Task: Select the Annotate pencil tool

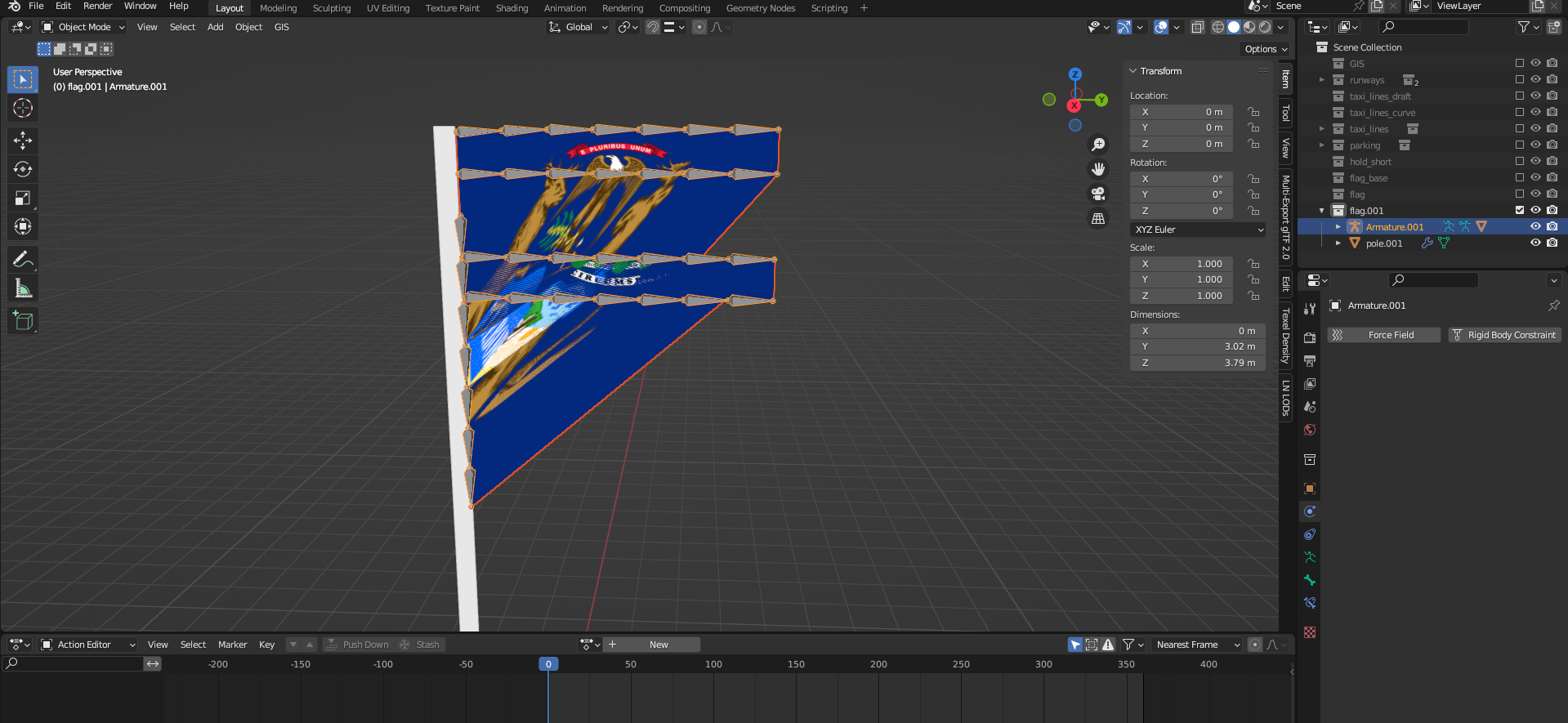Action: [x=23, y=260]
